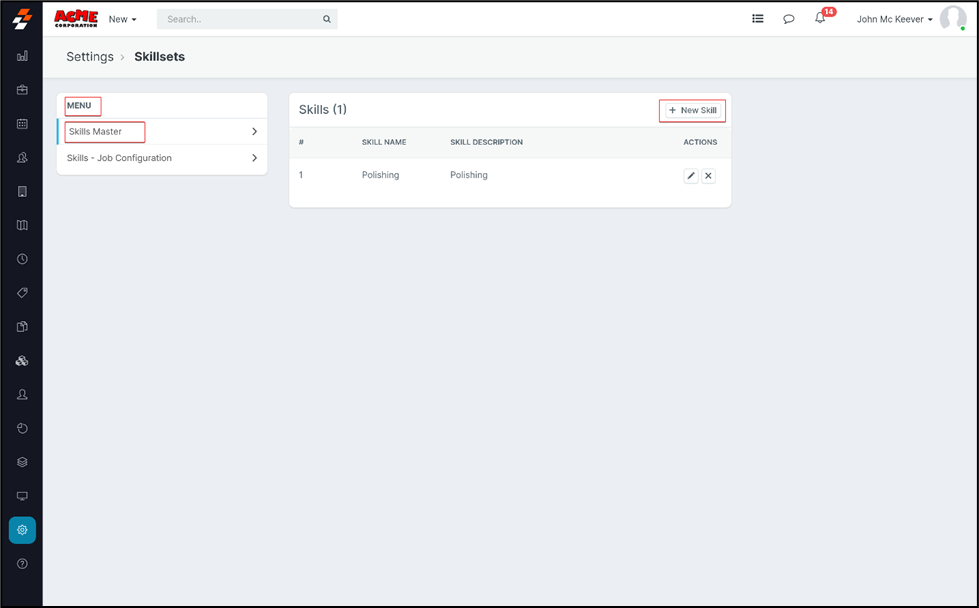979x608 pixels.
Task: Edit the Polishing skill with the pencil icon
Action: 691,176
